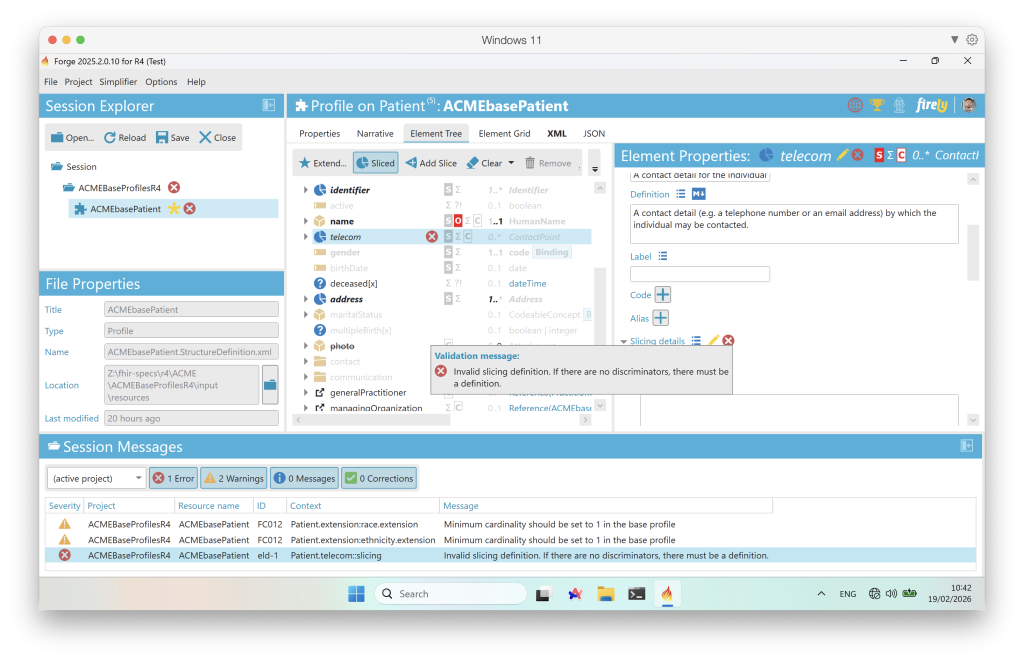Screen dimensions: 1024x662
Task: Click the Clear eraser button
Action: coord(484,163)
